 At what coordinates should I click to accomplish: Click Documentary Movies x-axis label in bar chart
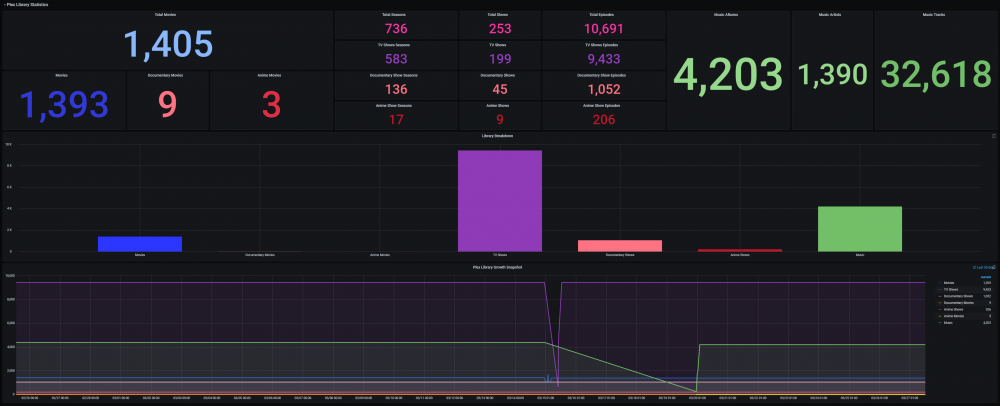pos(260,255)
